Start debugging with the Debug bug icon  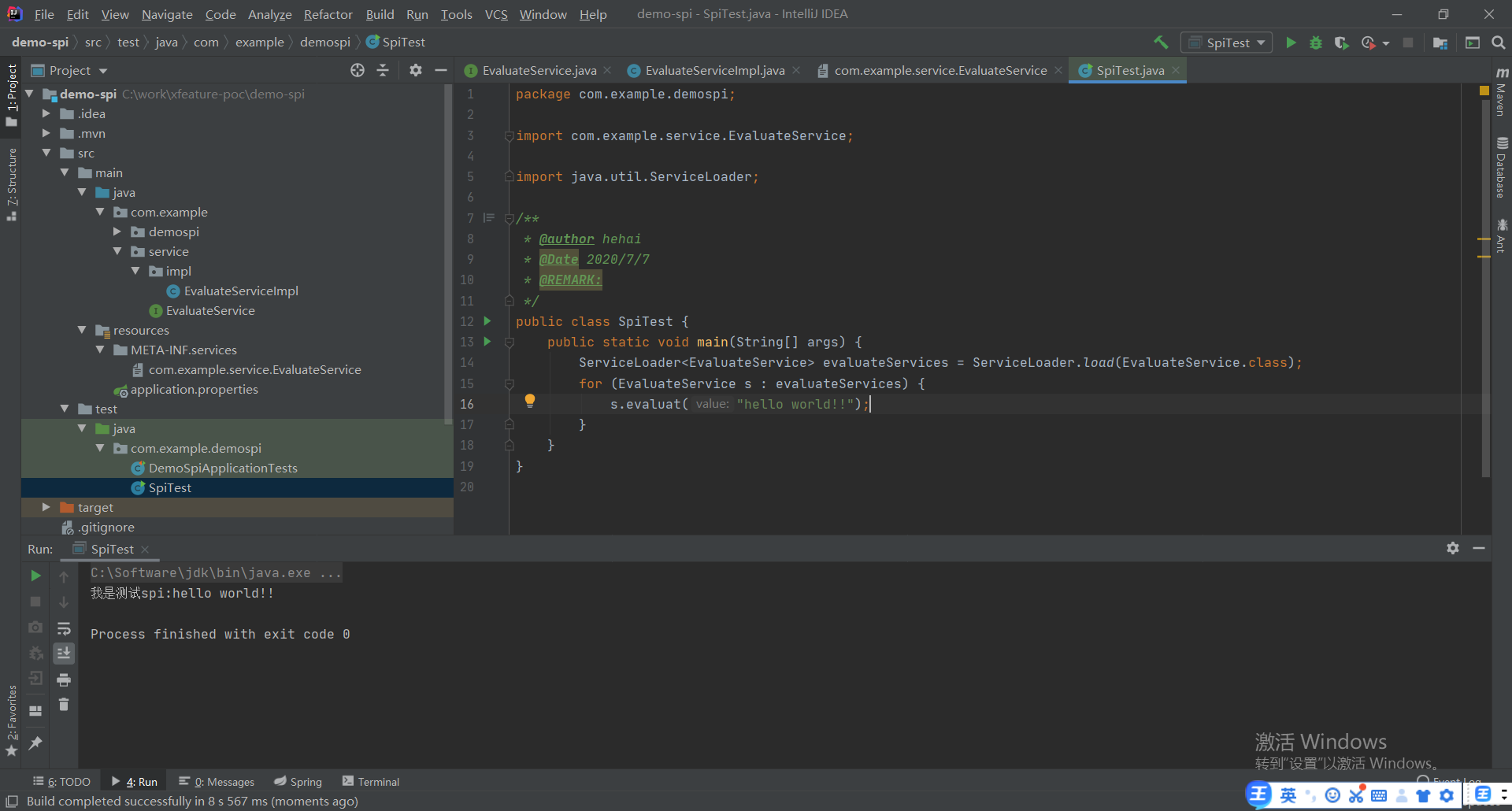1316,43
